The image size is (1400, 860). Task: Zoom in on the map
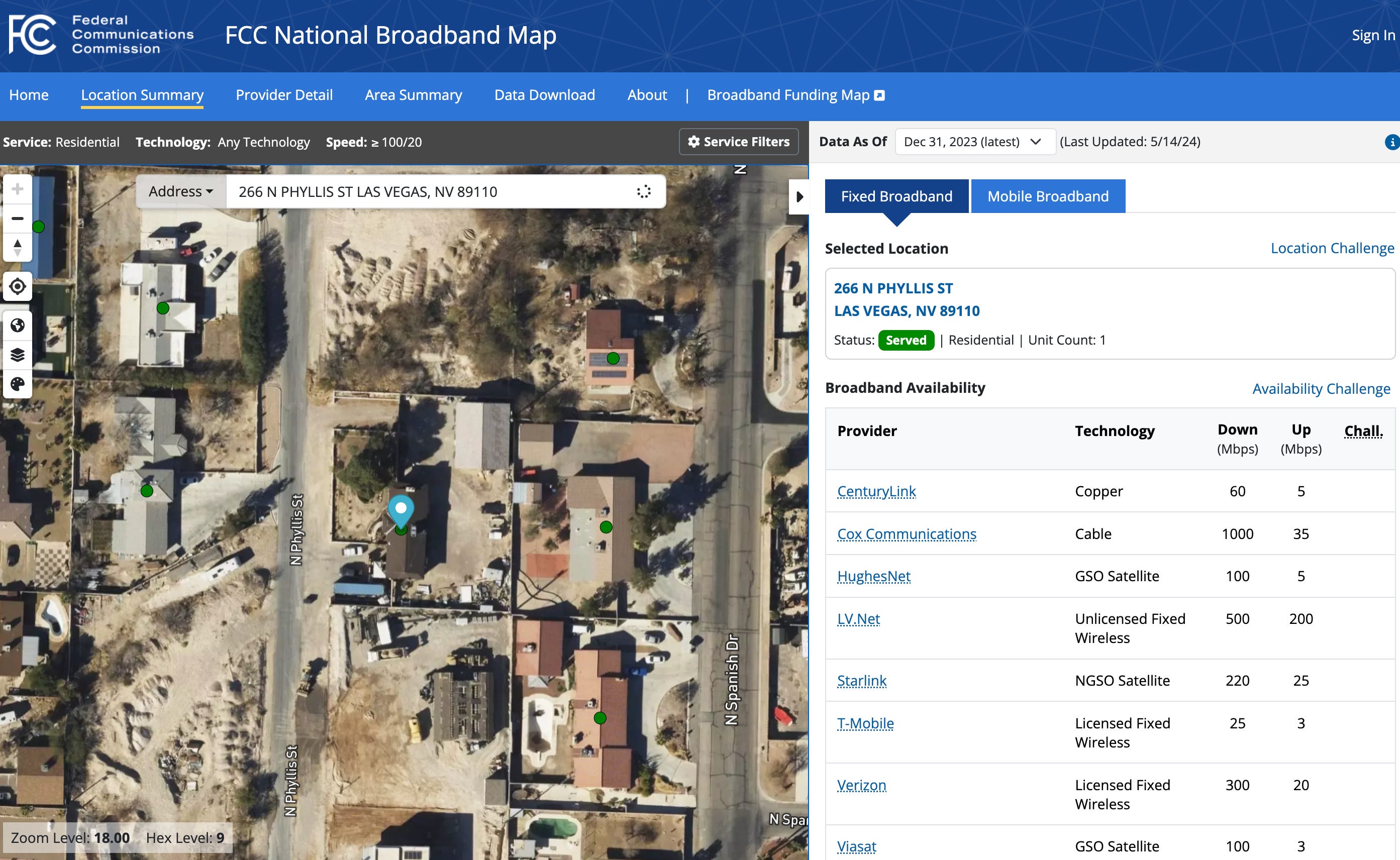(x=18, y=189)
